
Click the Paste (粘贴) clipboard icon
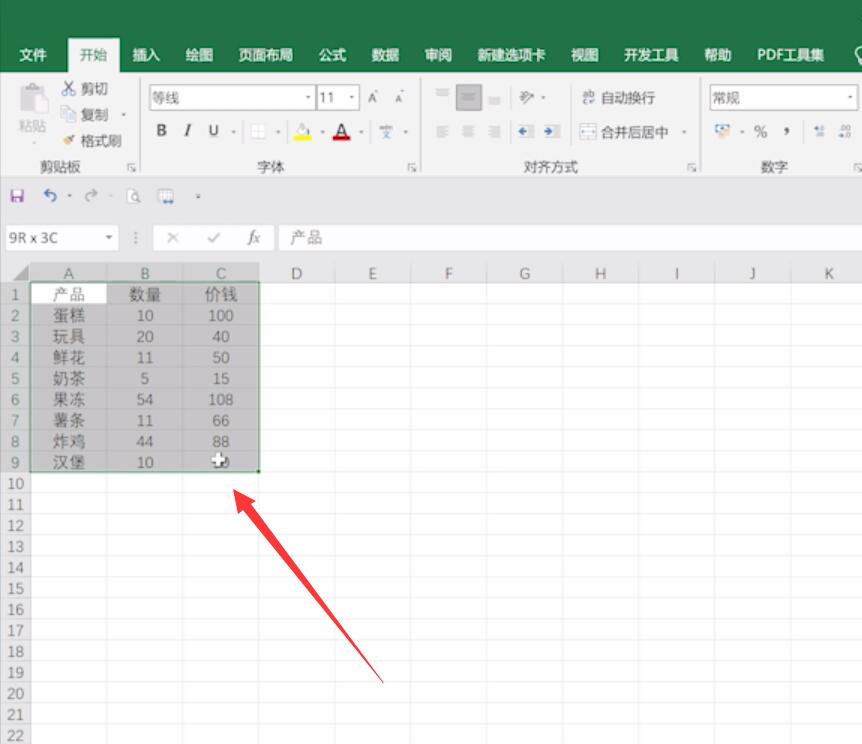click(34, 100)
